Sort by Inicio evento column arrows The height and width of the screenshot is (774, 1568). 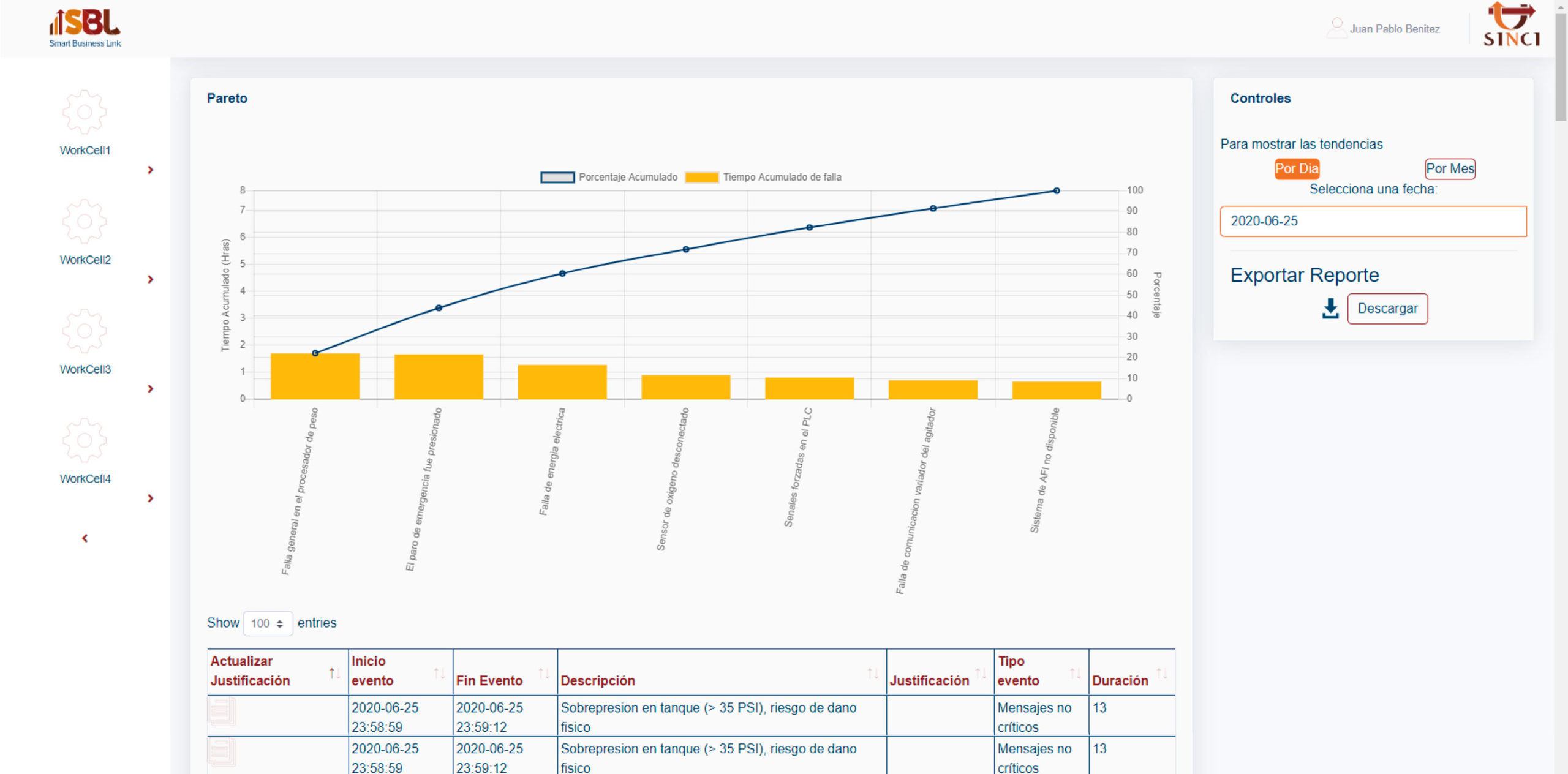tap(439, 674)
